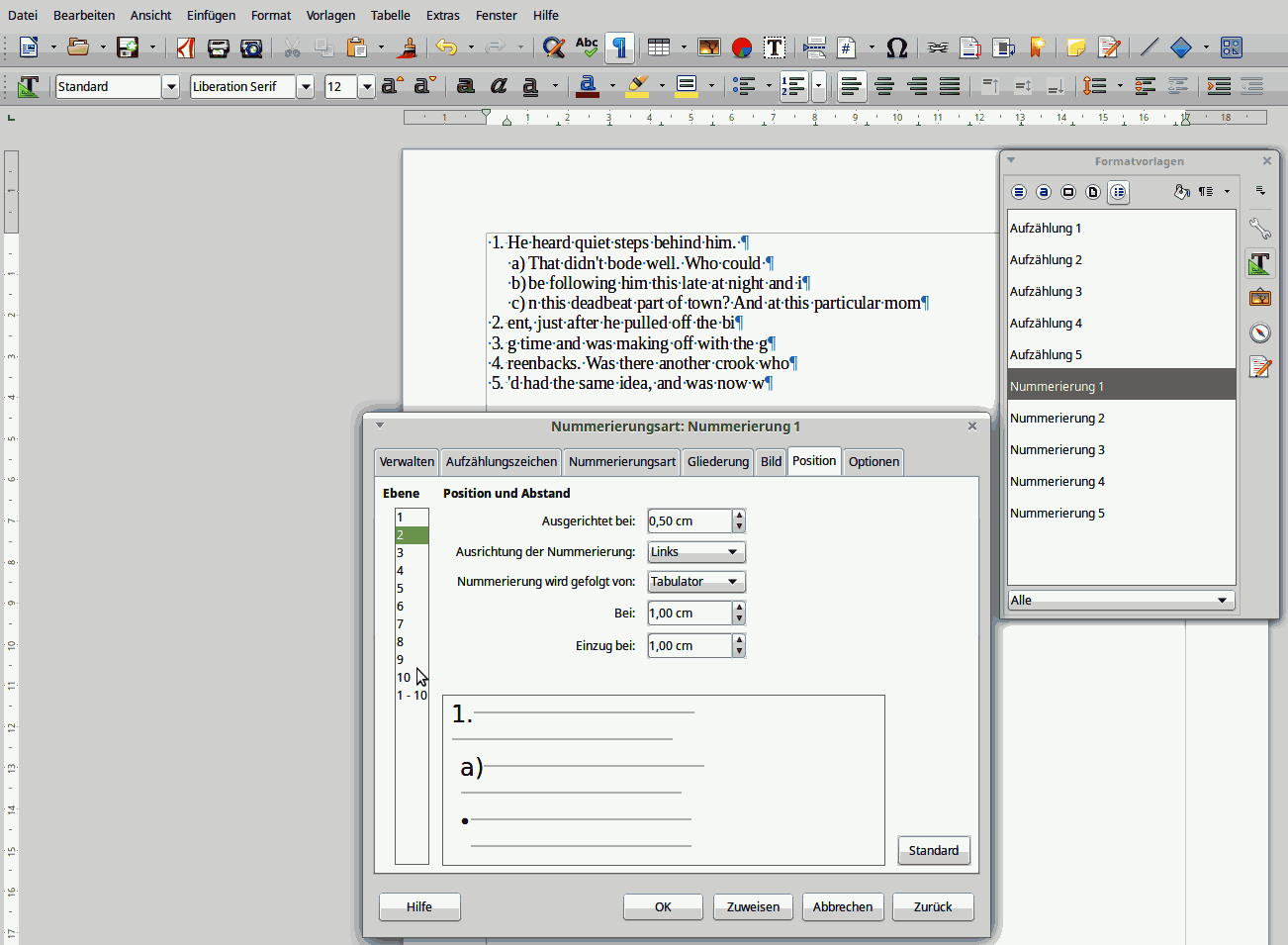Click the Insert bookmark icon
The image size is (1288, 945).
tap(1037, 47)
